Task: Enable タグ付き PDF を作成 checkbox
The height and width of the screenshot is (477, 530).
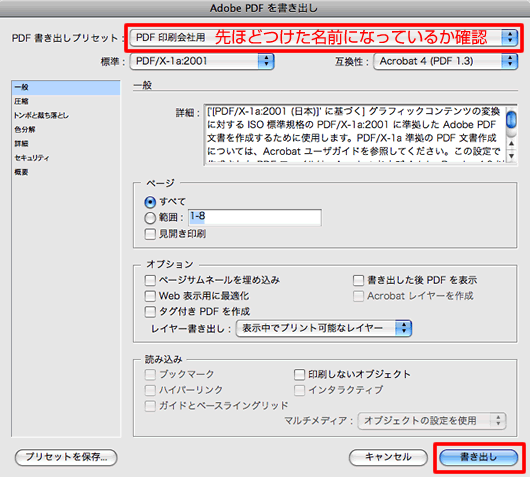Action: [150, 311]
